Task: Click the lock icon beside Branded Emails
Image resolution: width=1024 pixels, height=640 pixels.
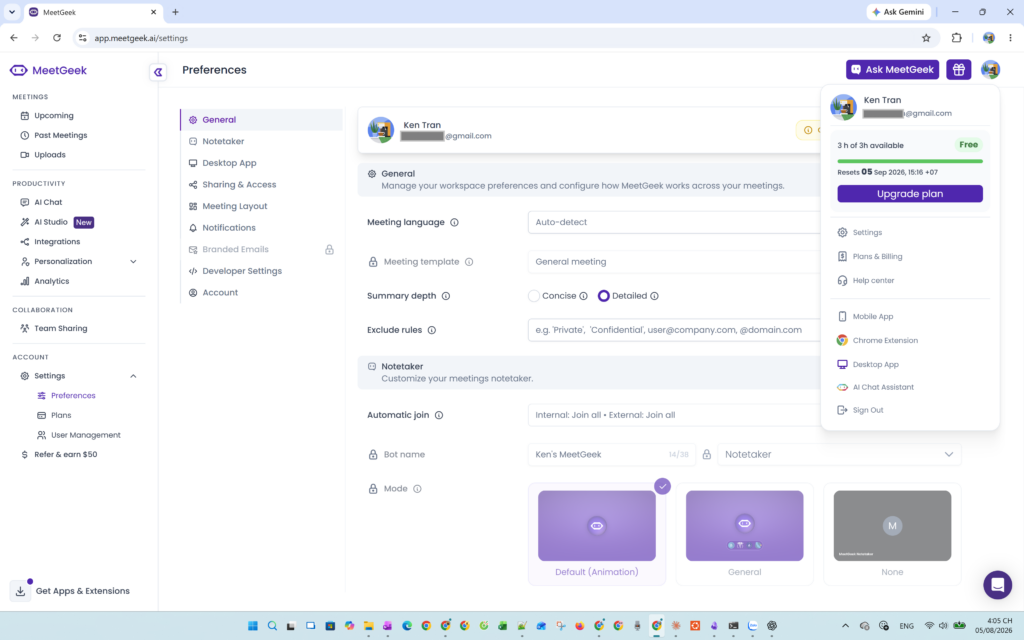Action: tap(329, 249)
